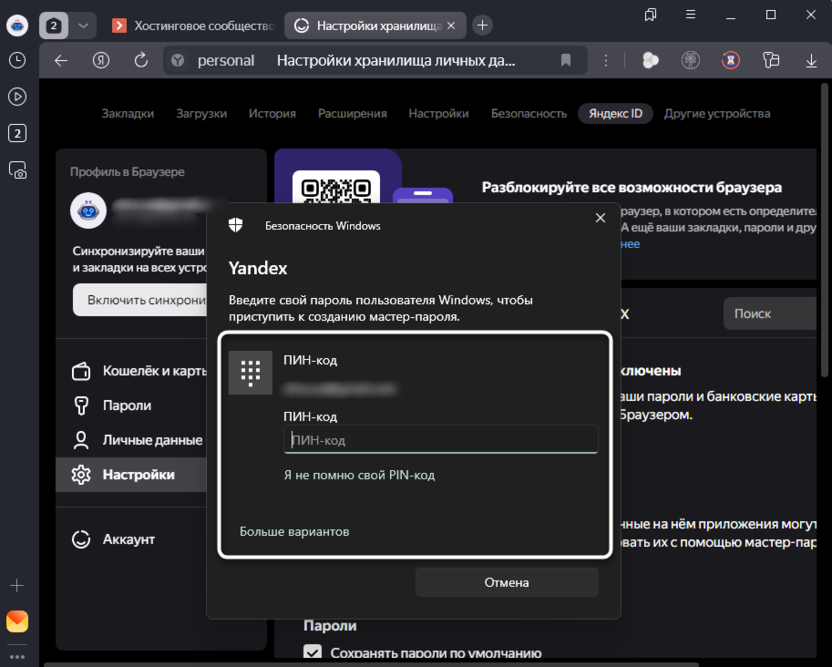Open the Yandex Mail icon in sidebar

point(17,621)
